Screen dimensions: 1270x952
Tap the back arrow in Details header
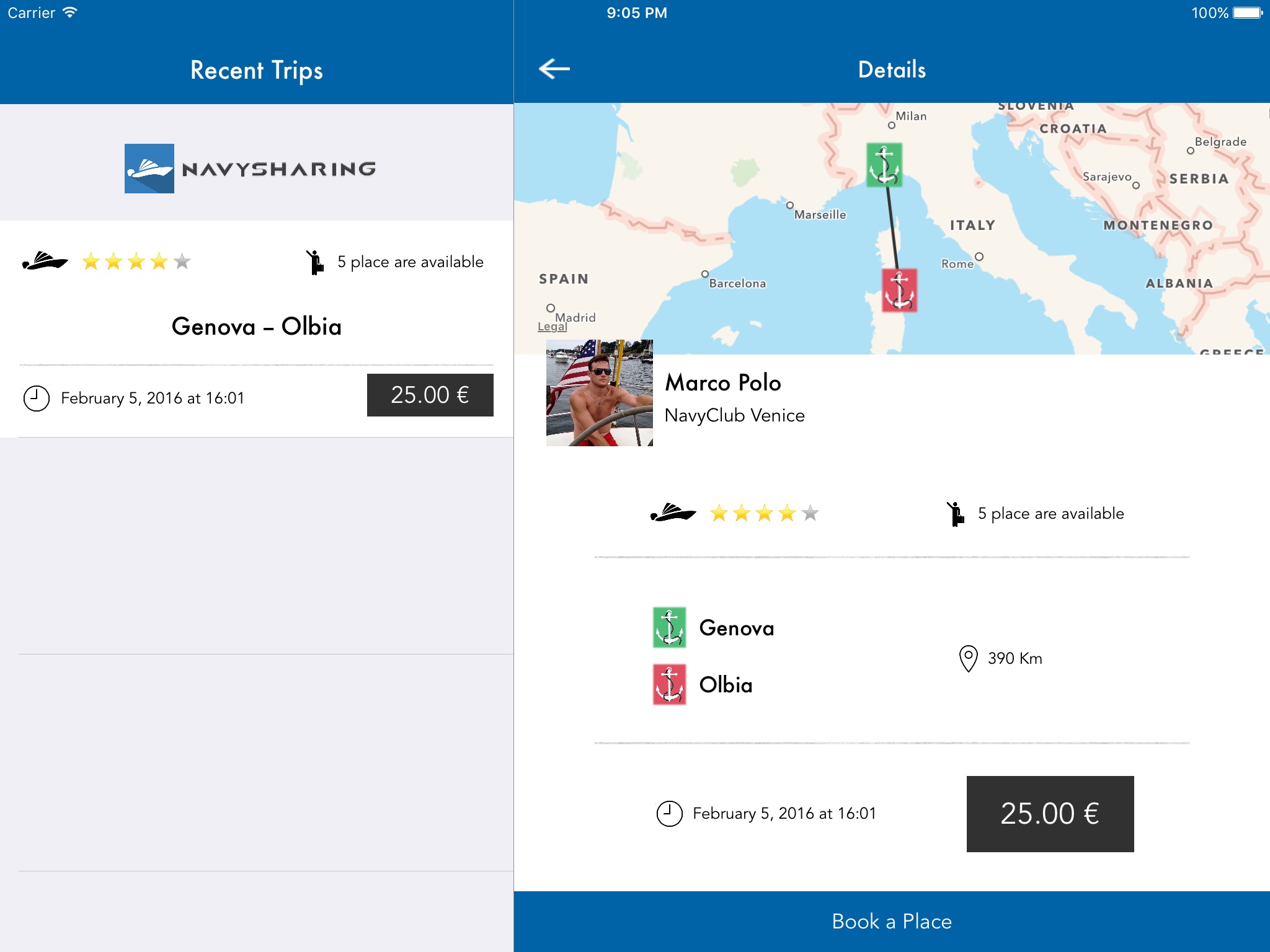point(554,69)
